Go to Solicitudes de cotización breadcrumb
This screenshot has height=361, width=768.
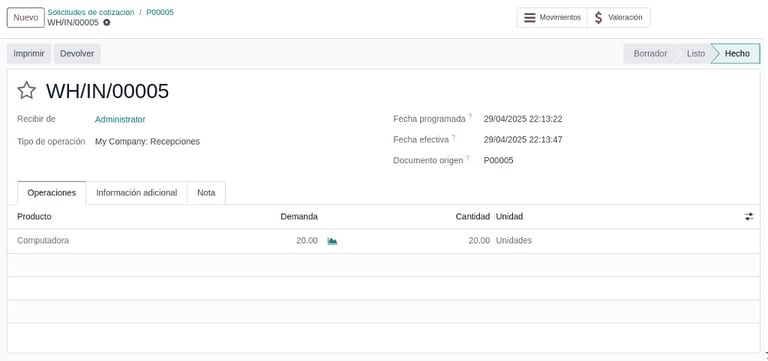coord(91,12)
